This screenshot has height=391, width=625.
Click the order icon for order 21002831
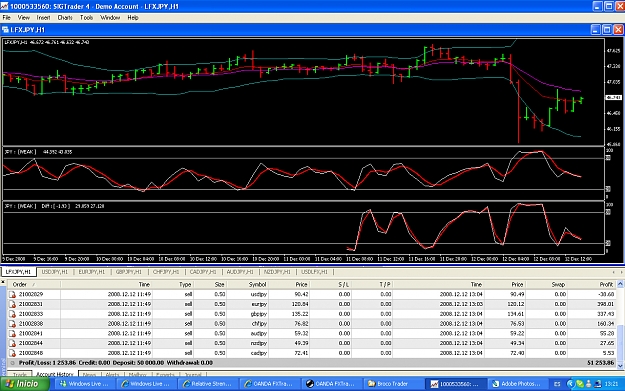(12, 304)
